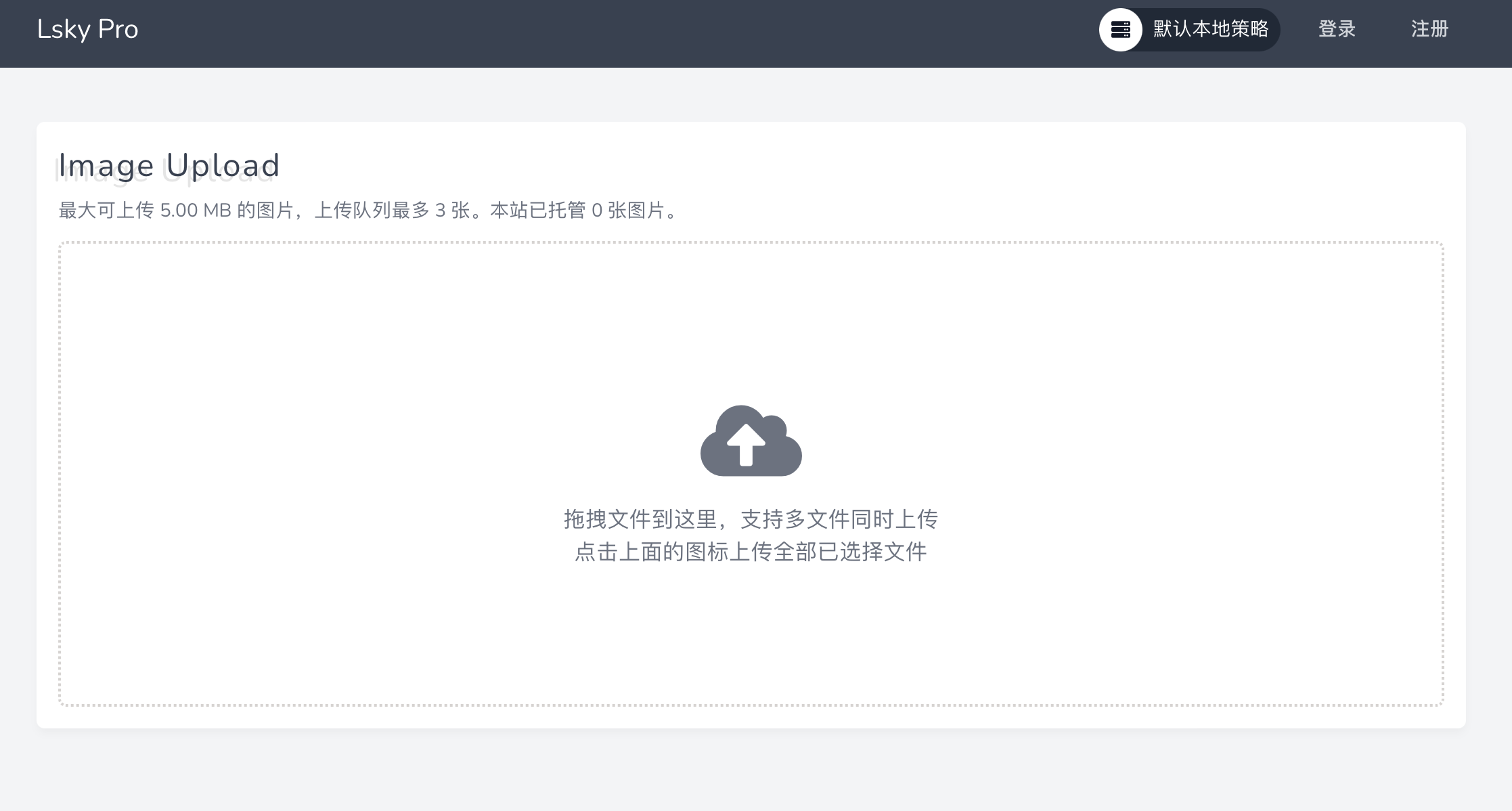Click the Lsky Pro site logo
The height and width of the screenshot is (811, 1512).
click(88, 30)
